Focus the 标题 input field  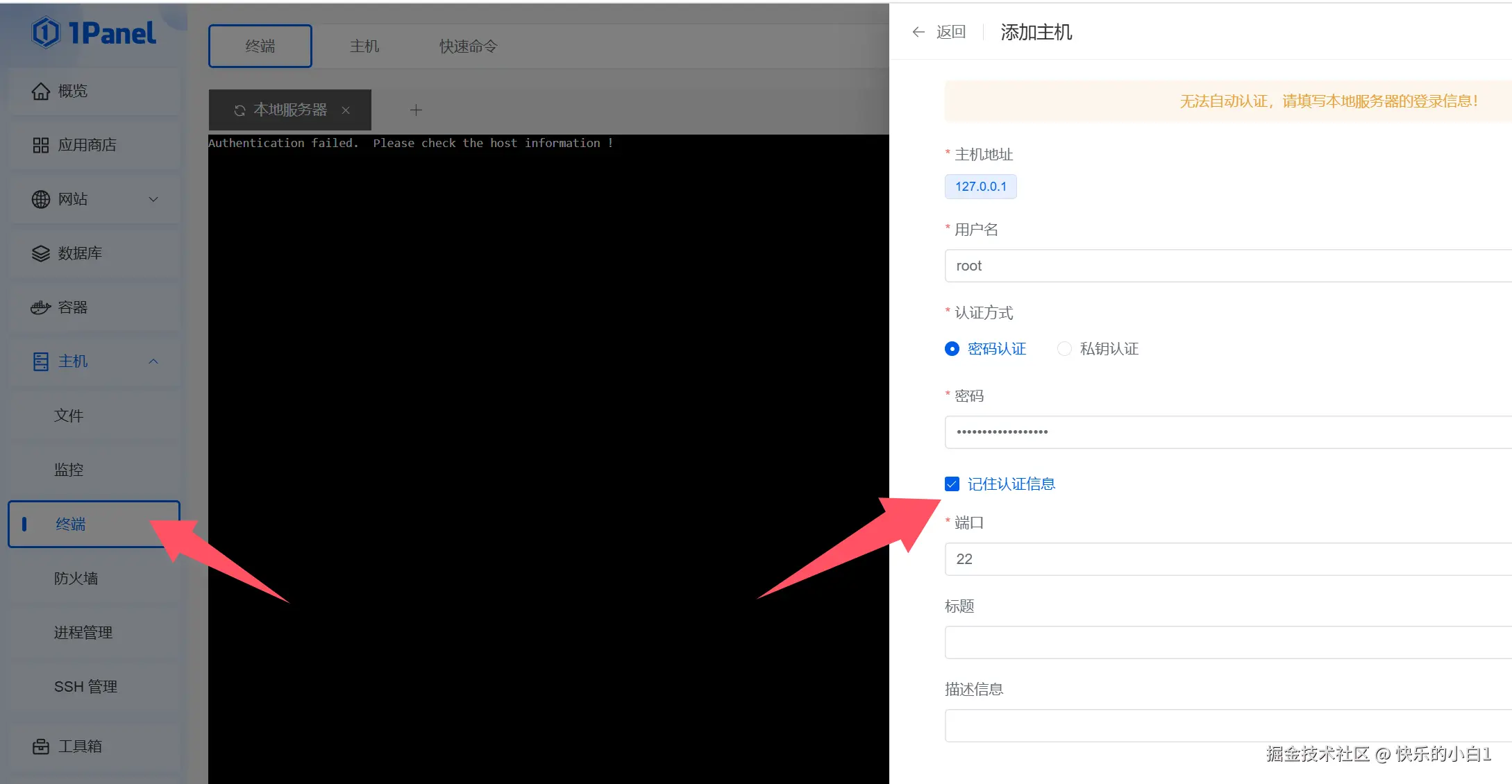point(1228,642)
